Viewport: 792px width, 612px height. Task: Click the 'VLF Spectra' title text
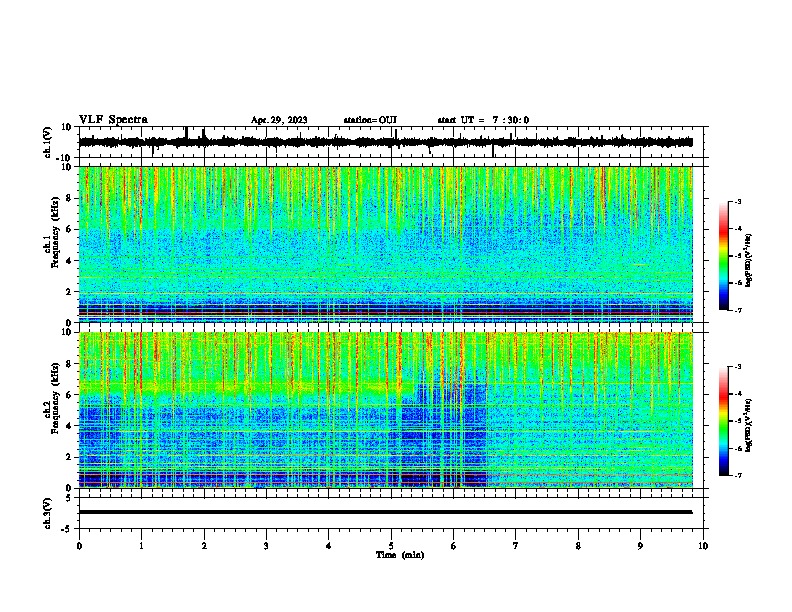[x=113, y=120]
